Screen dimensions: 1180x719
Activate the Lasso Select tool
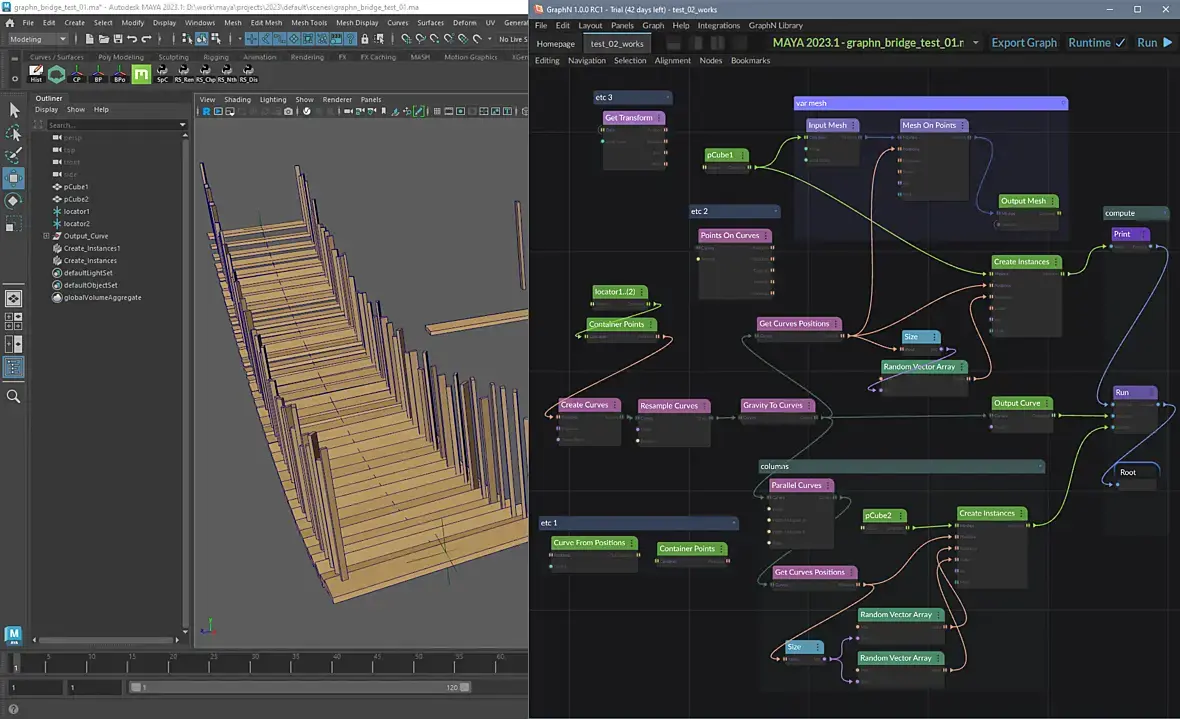tap(14, 133)
